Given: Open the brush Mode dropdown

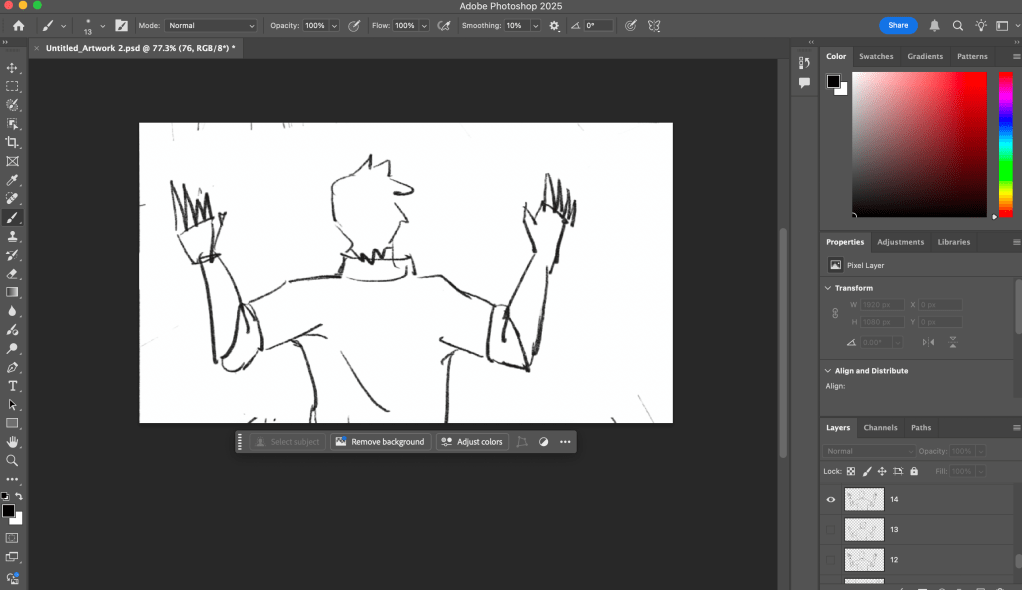Looking at the screenshot, I should coord(210,25).
